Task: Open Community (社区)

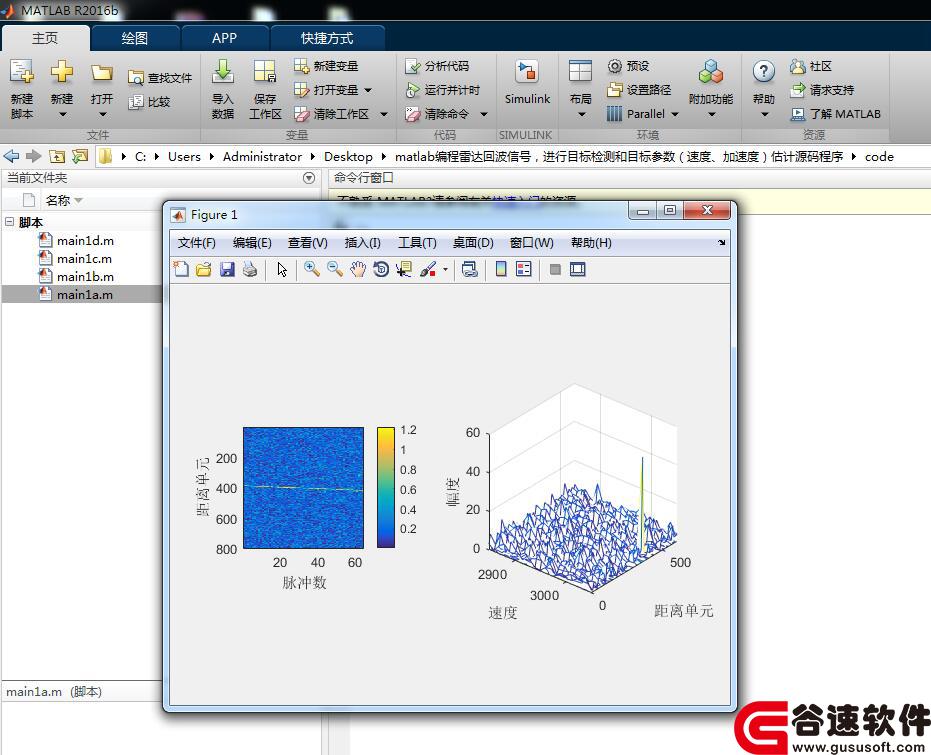Action: tap(811, 66)
